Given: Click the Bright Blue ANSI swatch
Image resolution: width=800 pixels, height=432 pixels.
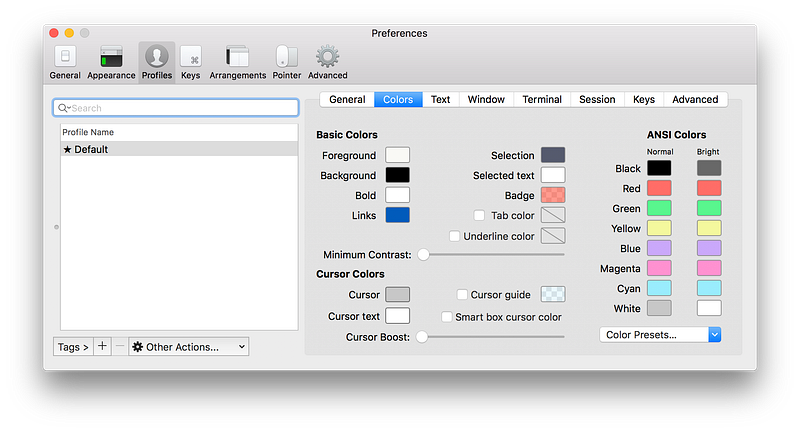Looking at the screenshot, I should [709, 248].
